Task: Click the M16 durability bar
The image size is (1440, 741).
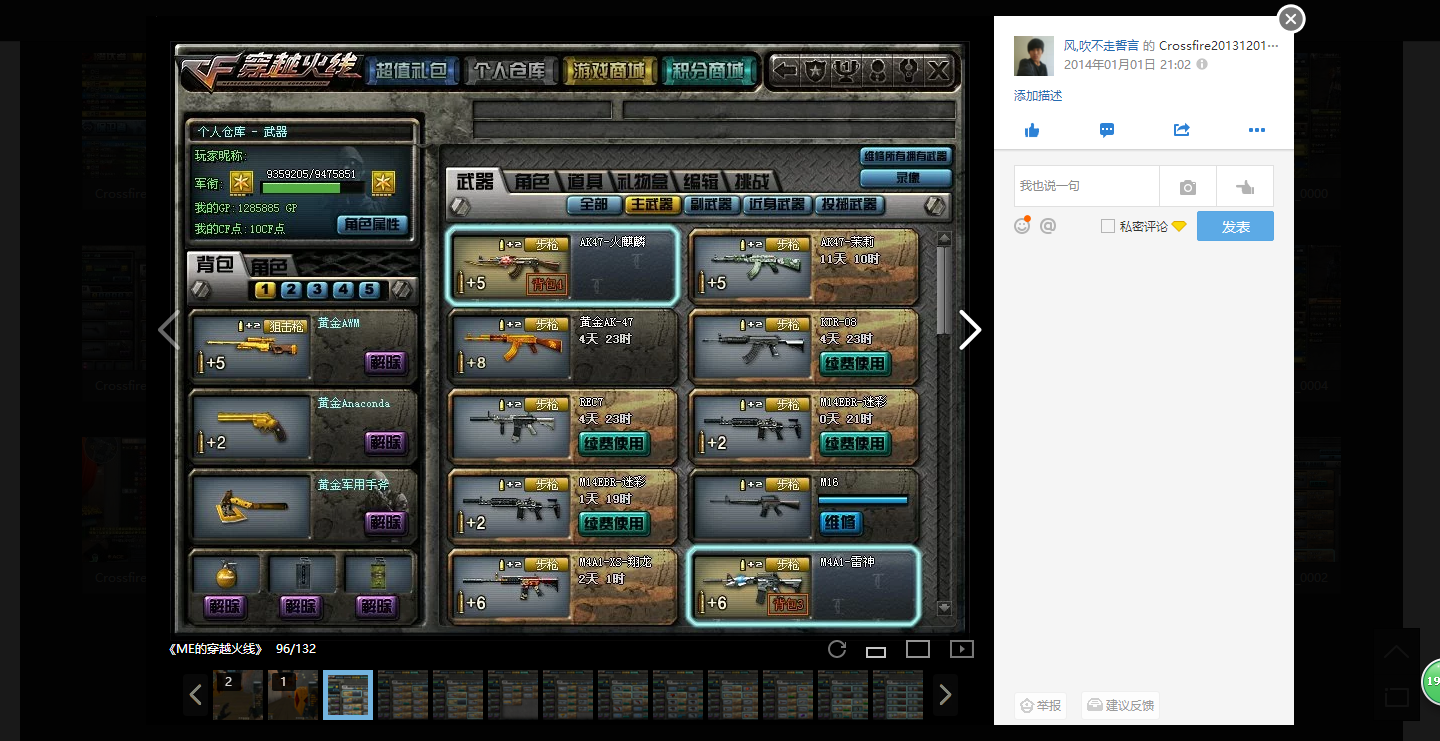Action: pyautogui.click(x=864, y=499)
